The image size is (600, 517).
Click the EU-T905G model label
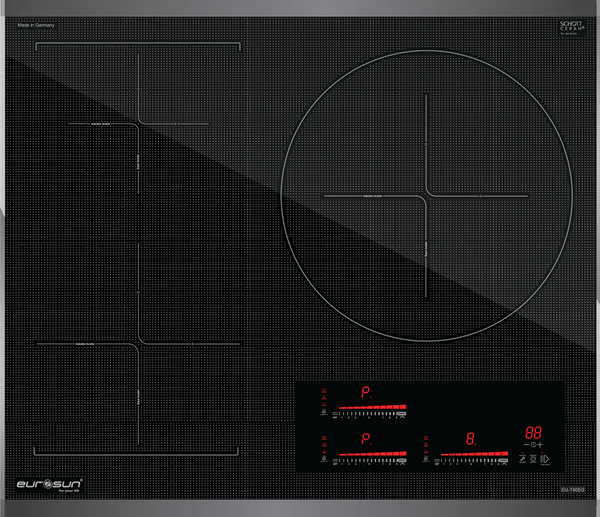point(572,489)
